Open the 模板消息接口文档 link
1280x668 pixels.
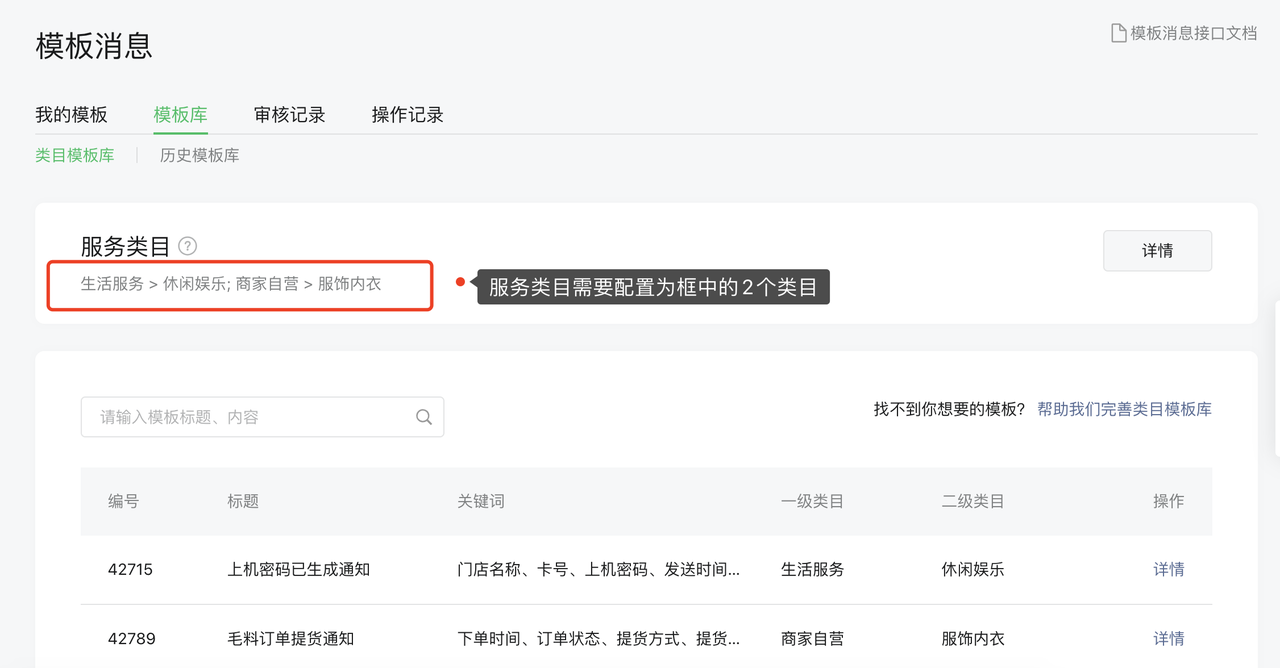(1193, 33)
